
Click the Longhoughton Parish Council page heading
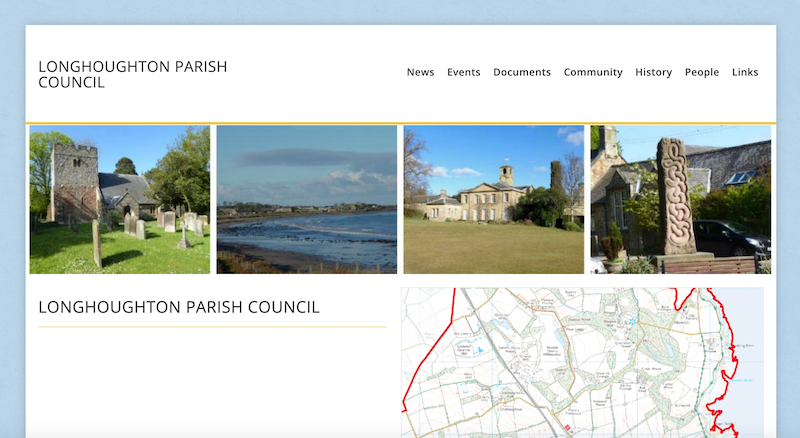[179, 307]
